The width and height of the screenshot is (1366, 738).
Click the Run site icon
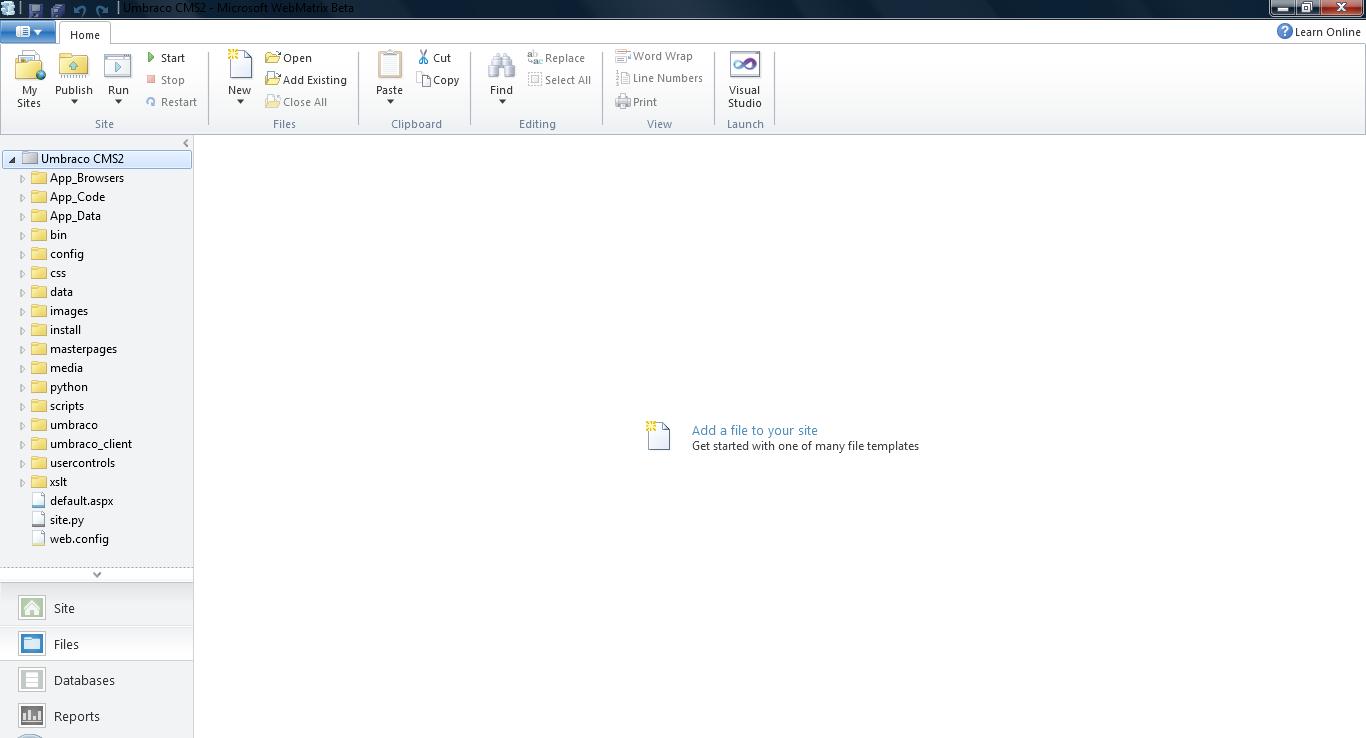coord(118,66)
